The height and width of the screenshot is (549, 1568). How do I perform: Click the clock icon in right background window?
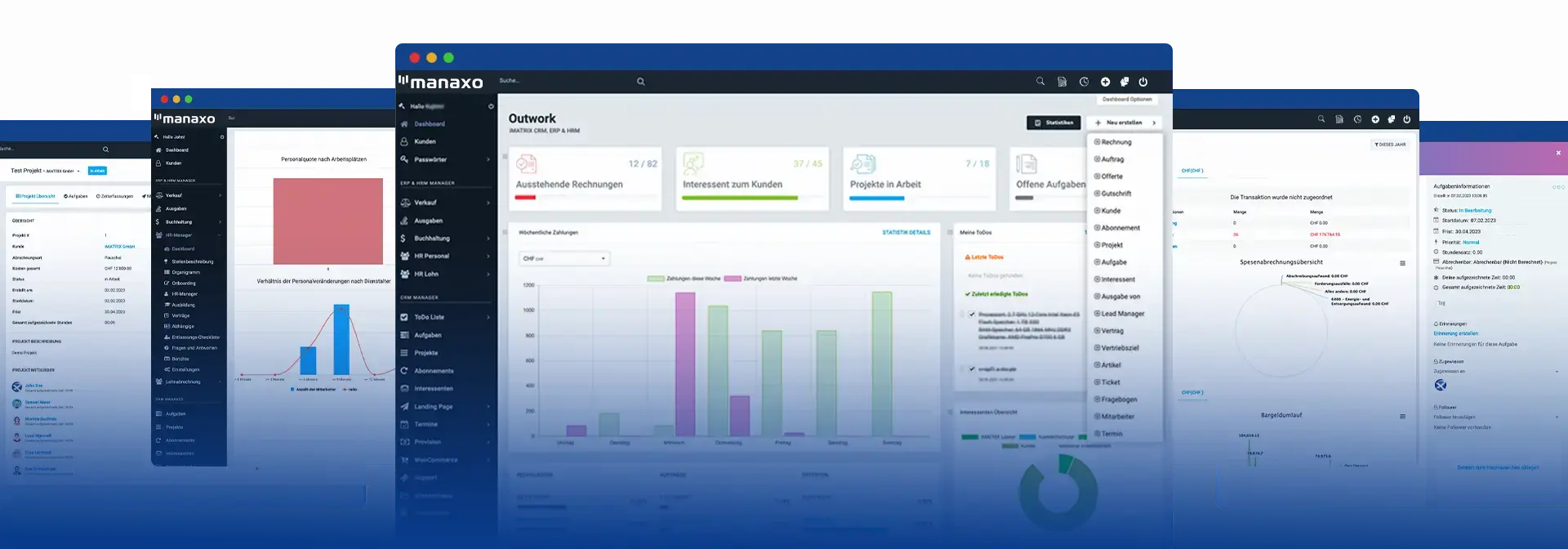(x=1357, y=119)
